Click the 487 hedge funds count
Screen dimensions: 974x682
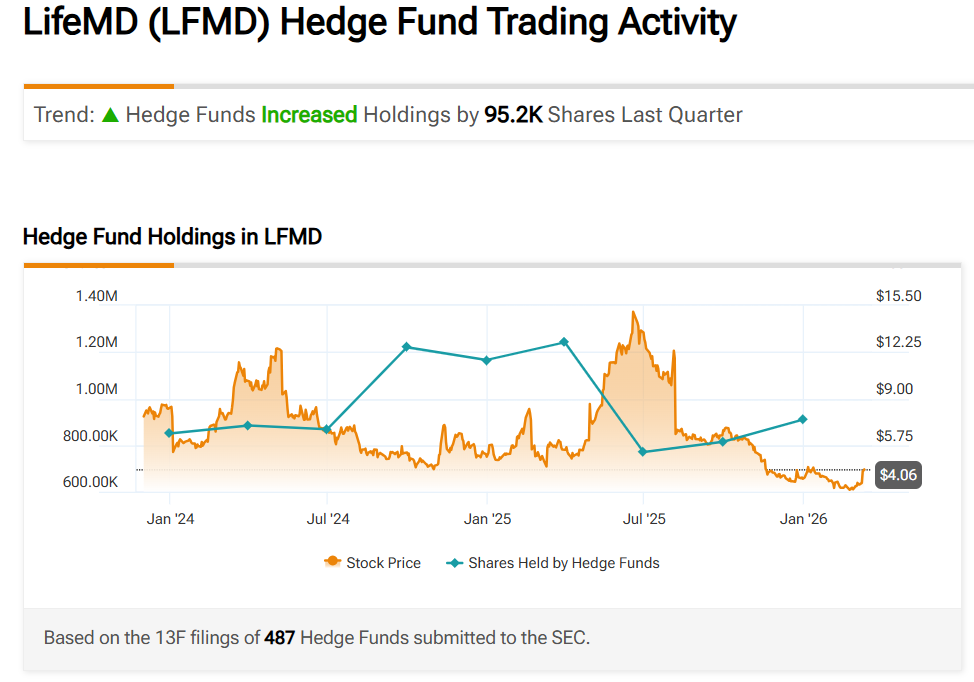pyautogui.click(x=279, y=637)
